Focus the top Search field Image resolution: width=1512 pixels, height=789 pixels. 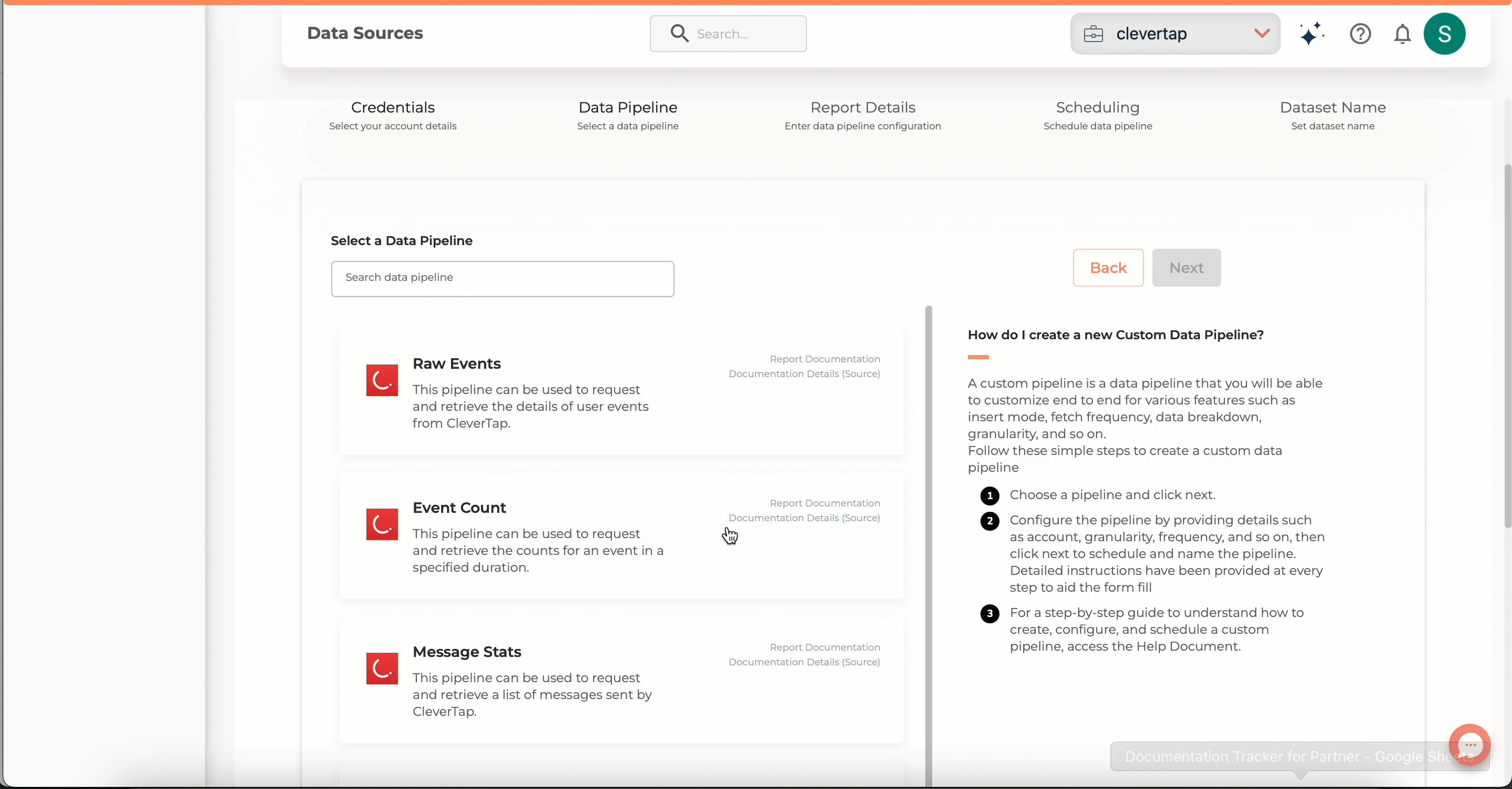[728, 34]
